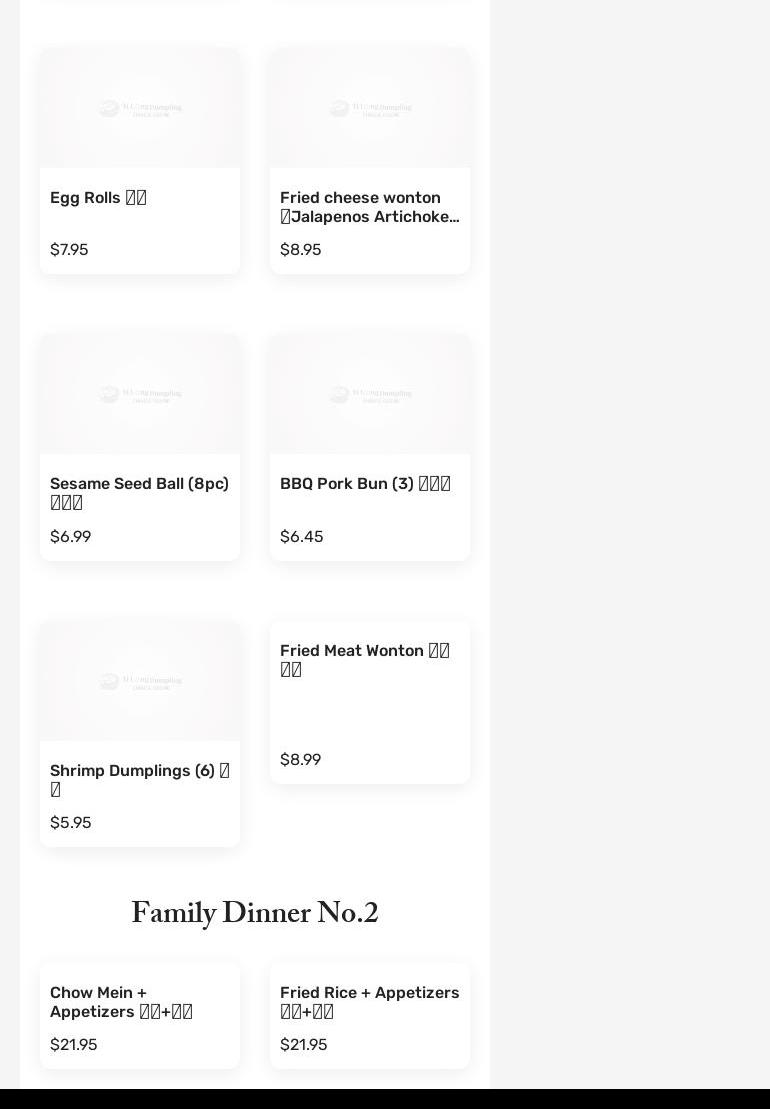Select the Sesame Seed Ball thumbnail
Viewport: 770px width, 1109px height.
[140, 394]
